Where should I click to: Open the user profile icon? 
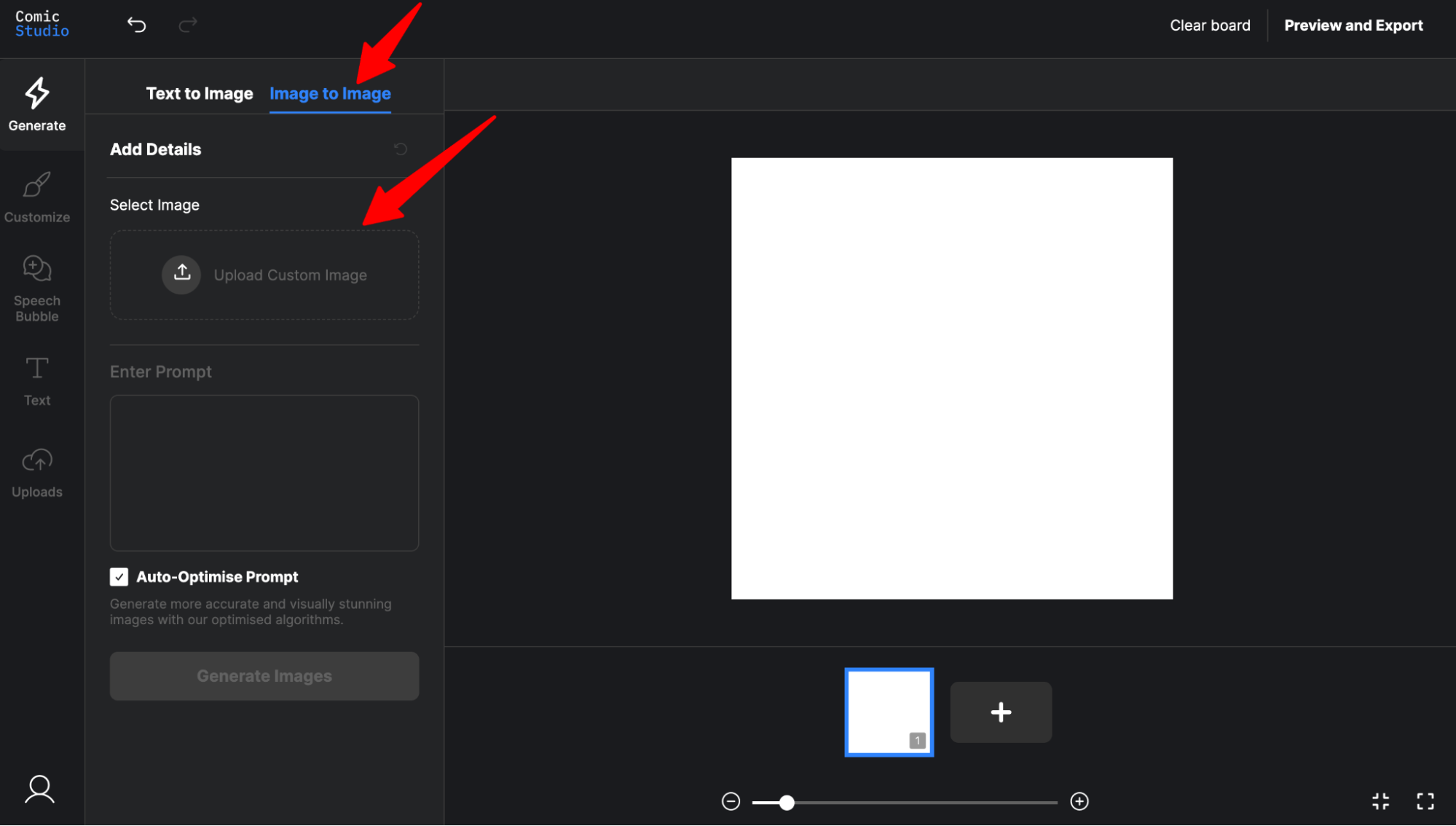pyautogui.click(x=39, y=789)
